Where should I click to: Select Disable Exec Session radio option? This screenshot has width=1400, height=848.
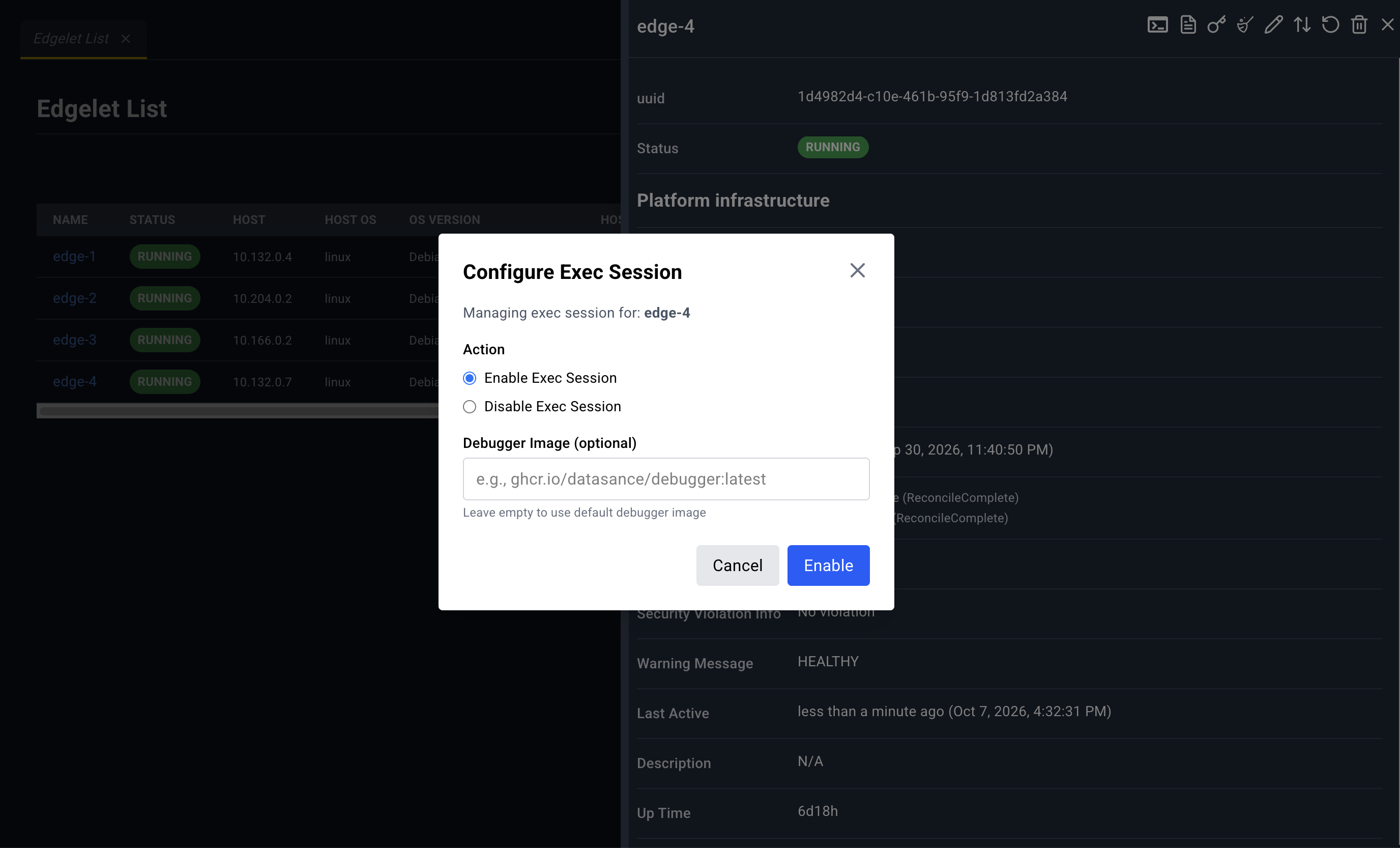click(x=470, y=406)
